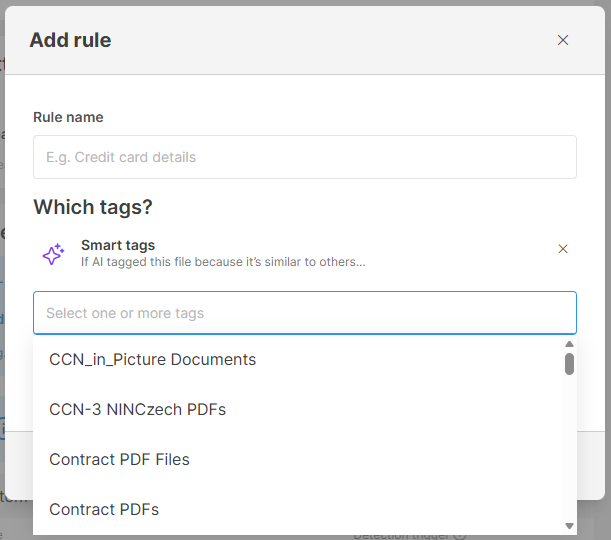
Task: Click the scrollbar track below the thumb
Action: tap(569, 450)
